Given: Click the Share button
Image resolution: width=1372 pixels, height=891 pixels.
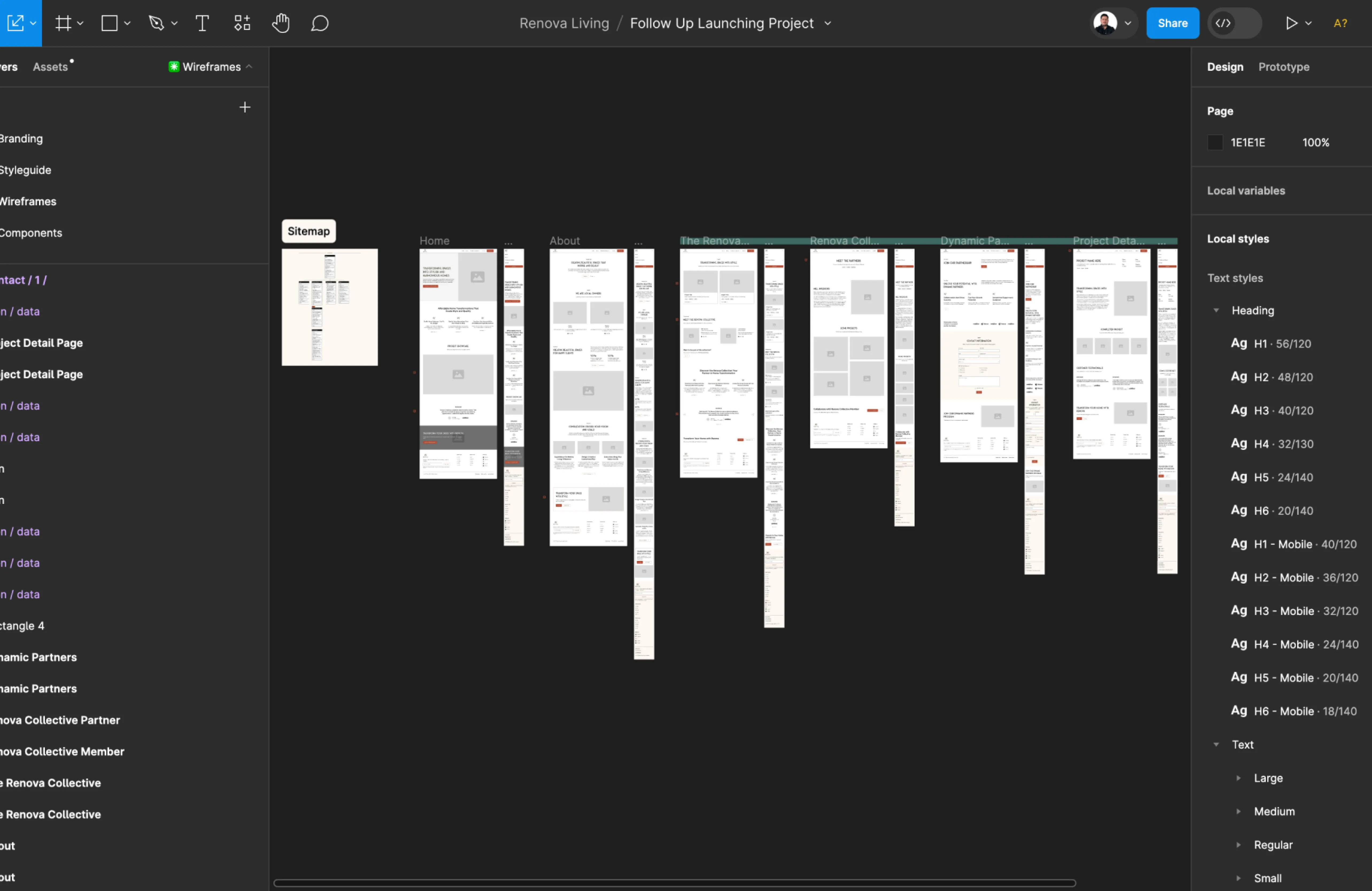Looking at the screenshot, I should pyautogui.click(x=1172, y=23).
